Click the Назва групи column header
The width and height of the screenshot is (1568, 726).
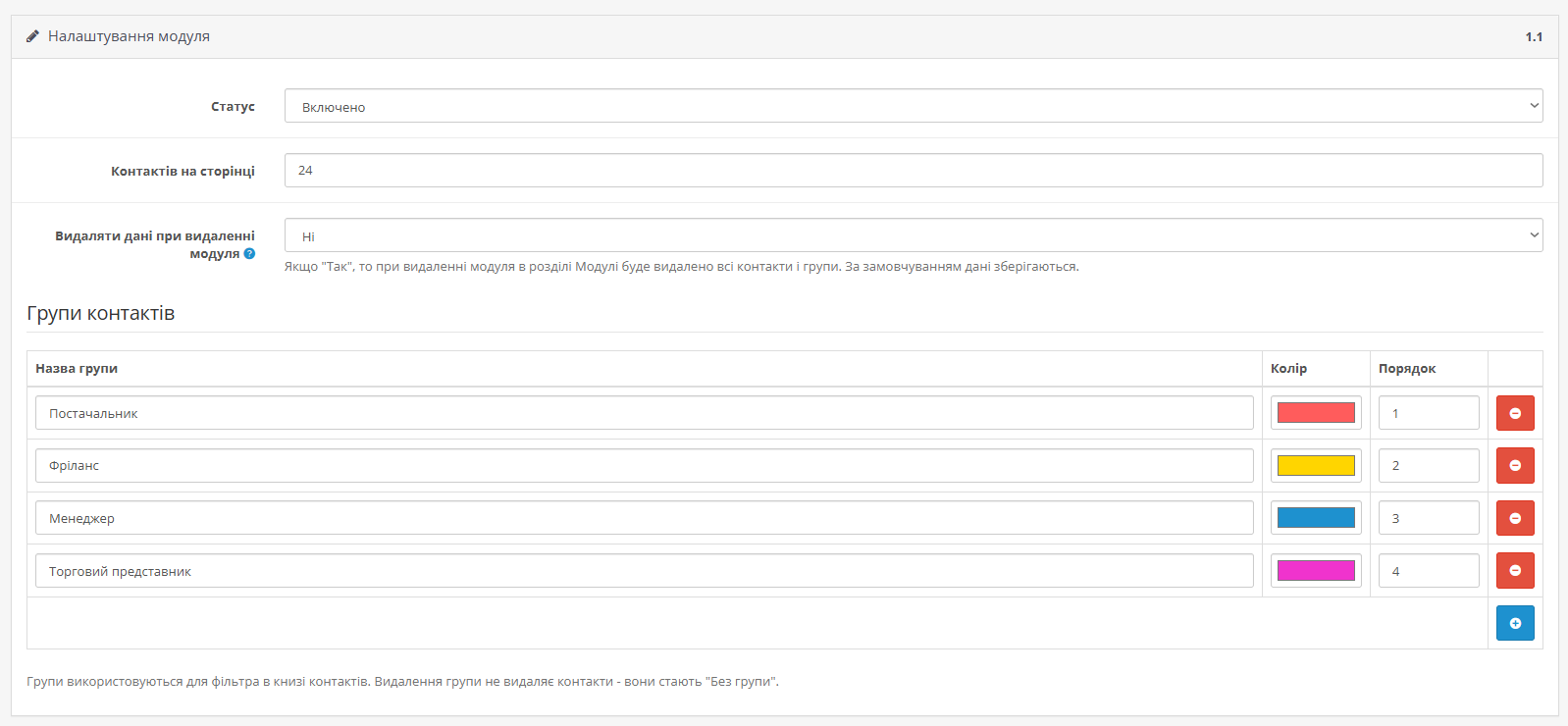tap(77, 368)
